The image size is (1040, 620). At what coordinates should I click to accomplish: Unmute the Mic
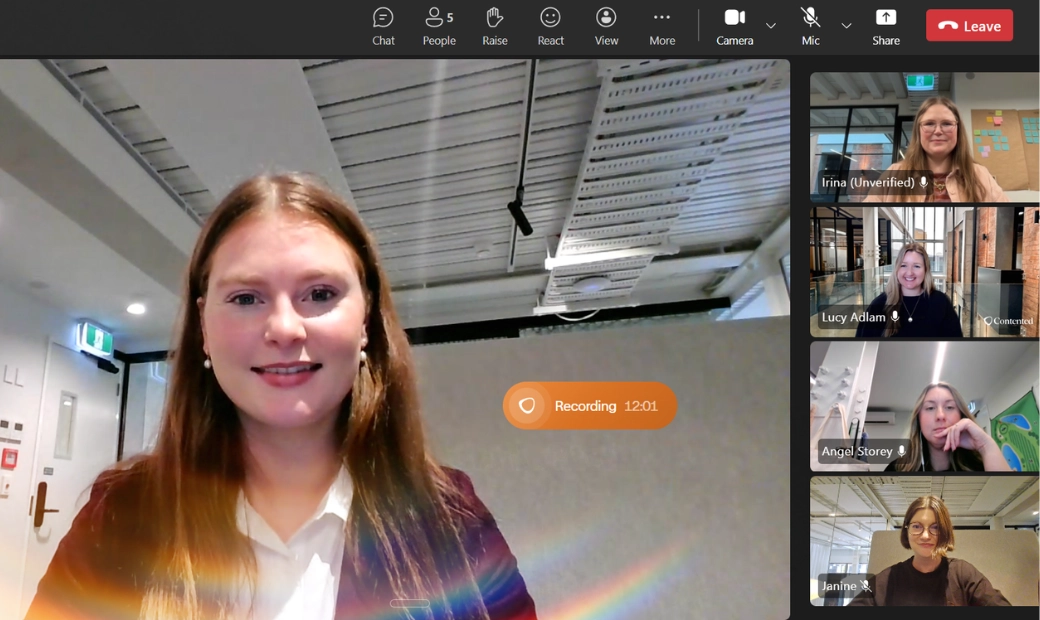pyautogui.click(x=810, y=27)
